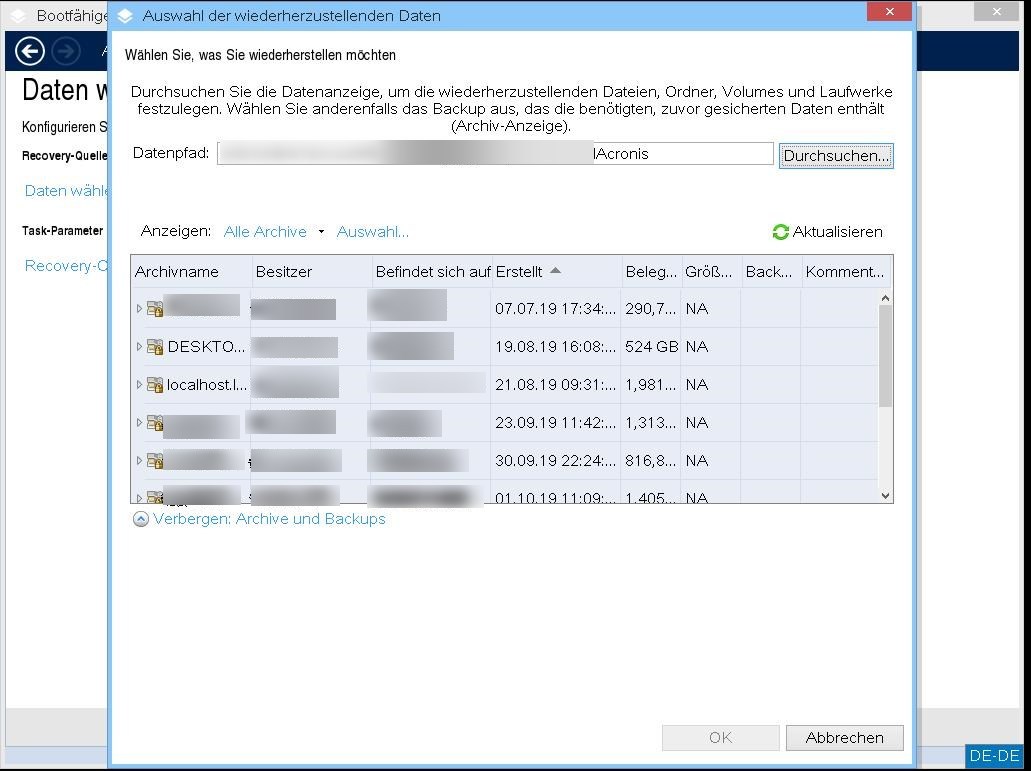Click the DE-DE language indicator
The image size is (1031, 771).
pyautogui.click(x=994, y=755)
